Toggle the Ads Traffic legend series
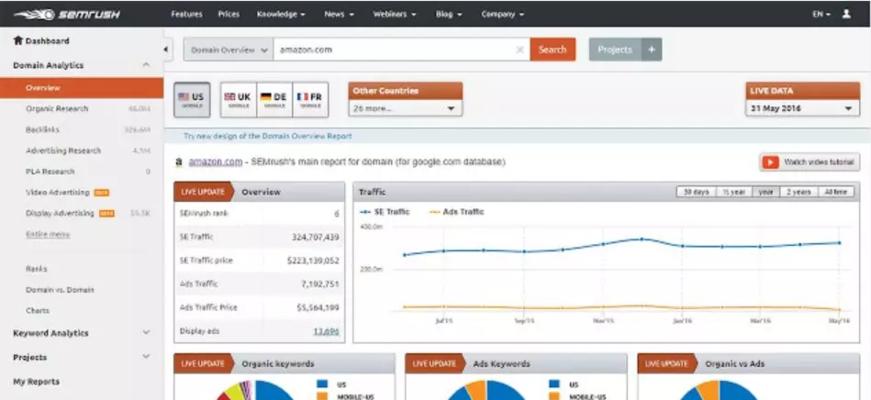The image size is (871, 400). click(457, 212)
